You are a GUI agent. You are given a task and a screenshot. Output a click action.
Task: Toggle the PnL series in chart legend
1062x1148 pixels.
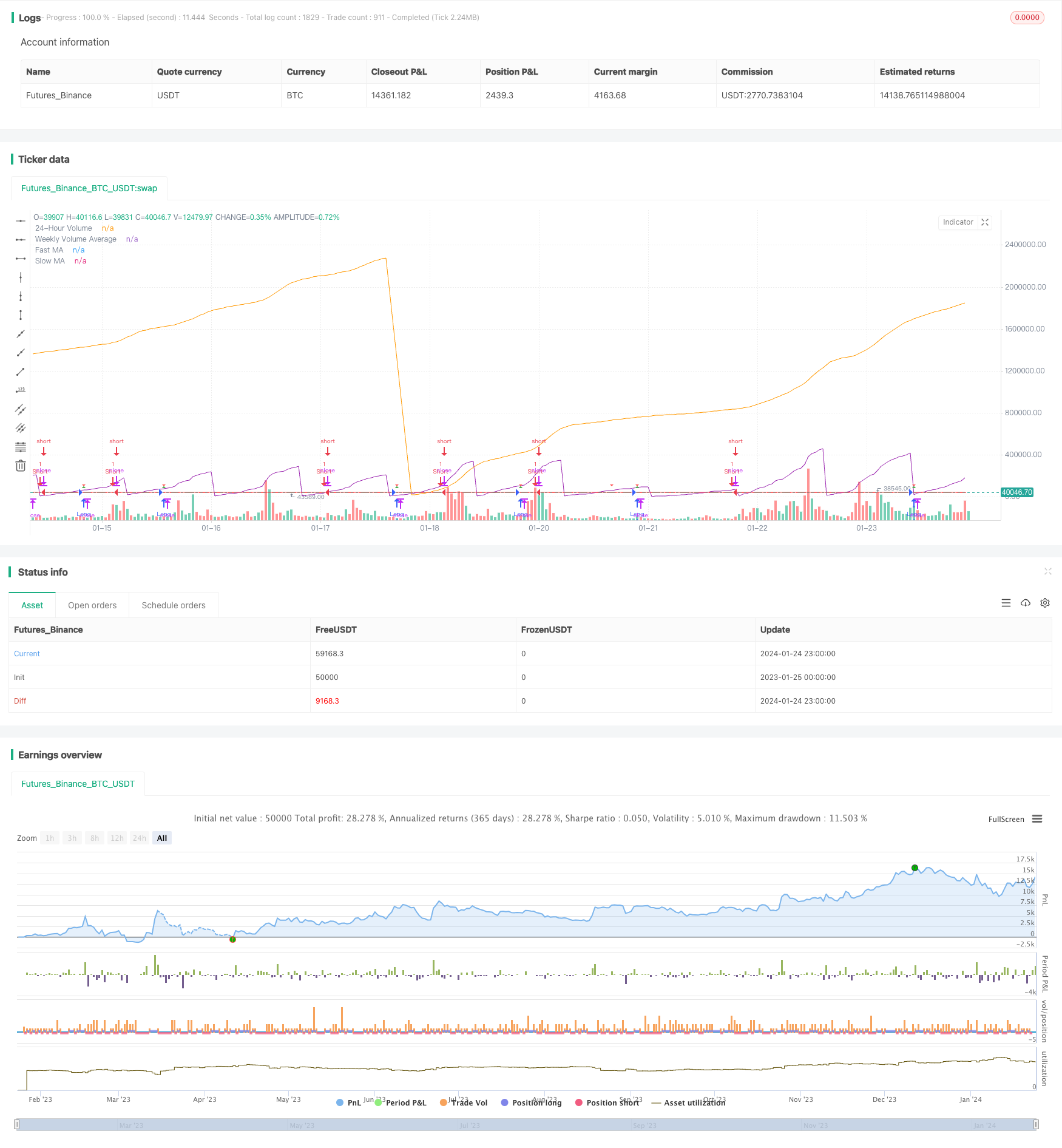tap(348, 1102)
